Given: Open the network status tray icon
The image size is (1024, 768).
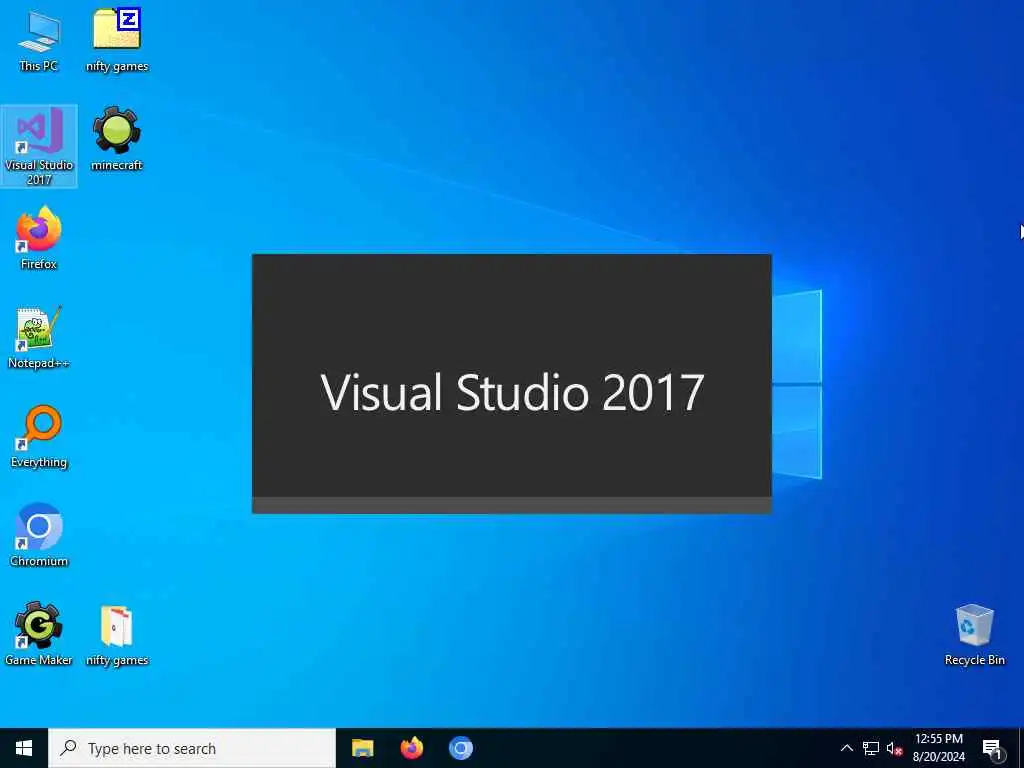Looking at the screenshot, I should (x=871, y=748).
